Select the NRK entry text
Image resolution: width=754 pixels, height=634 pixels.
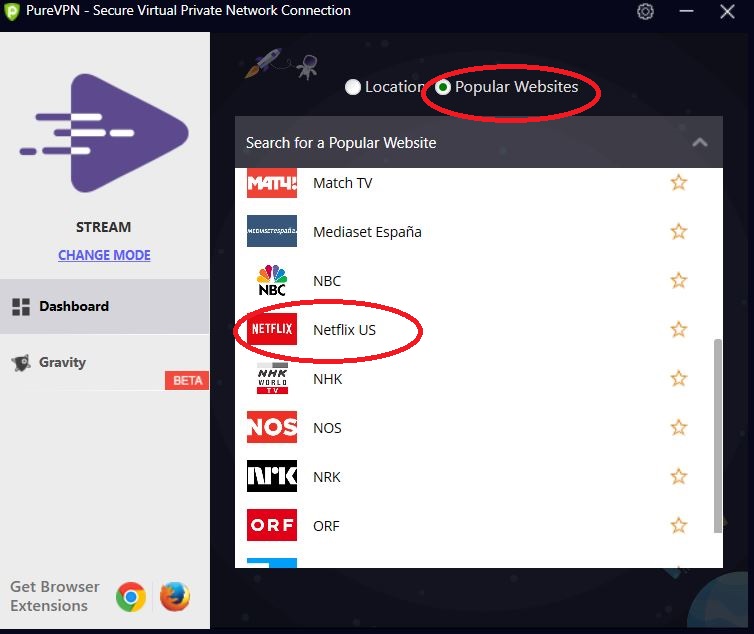pos(327,477)
